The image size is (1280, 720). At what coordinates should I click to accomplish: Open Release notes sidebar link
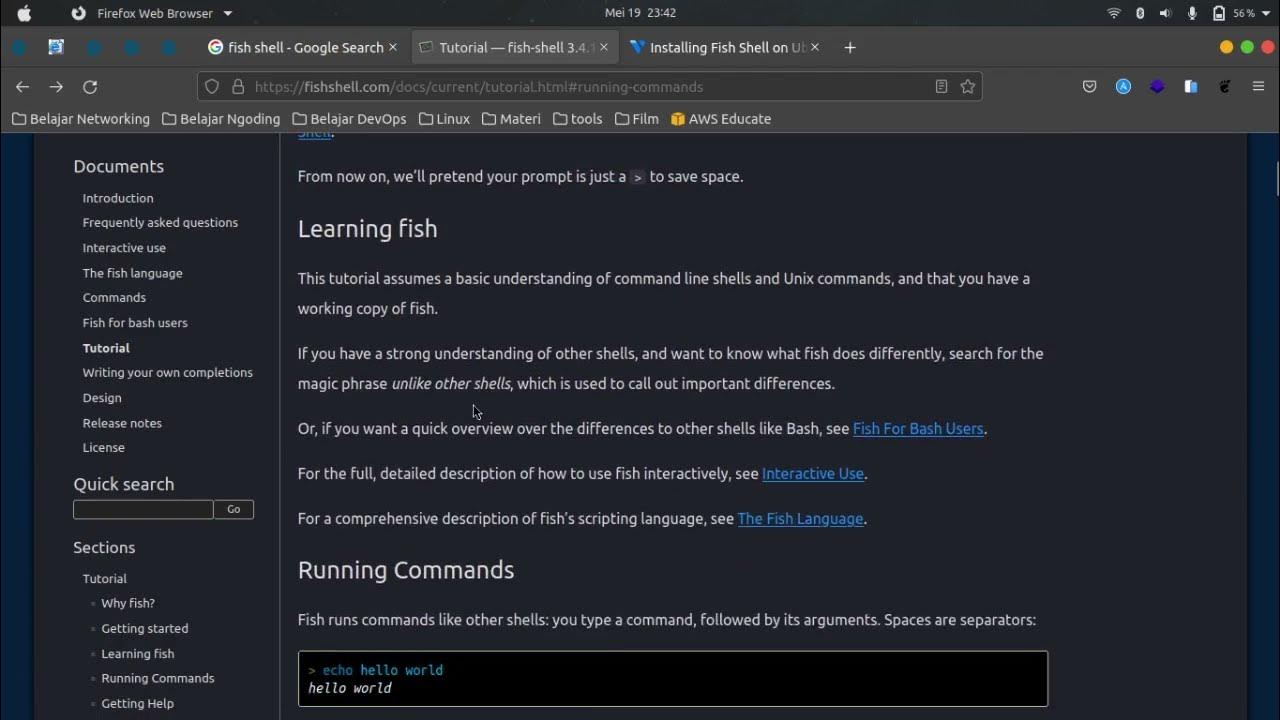[122, 423]
